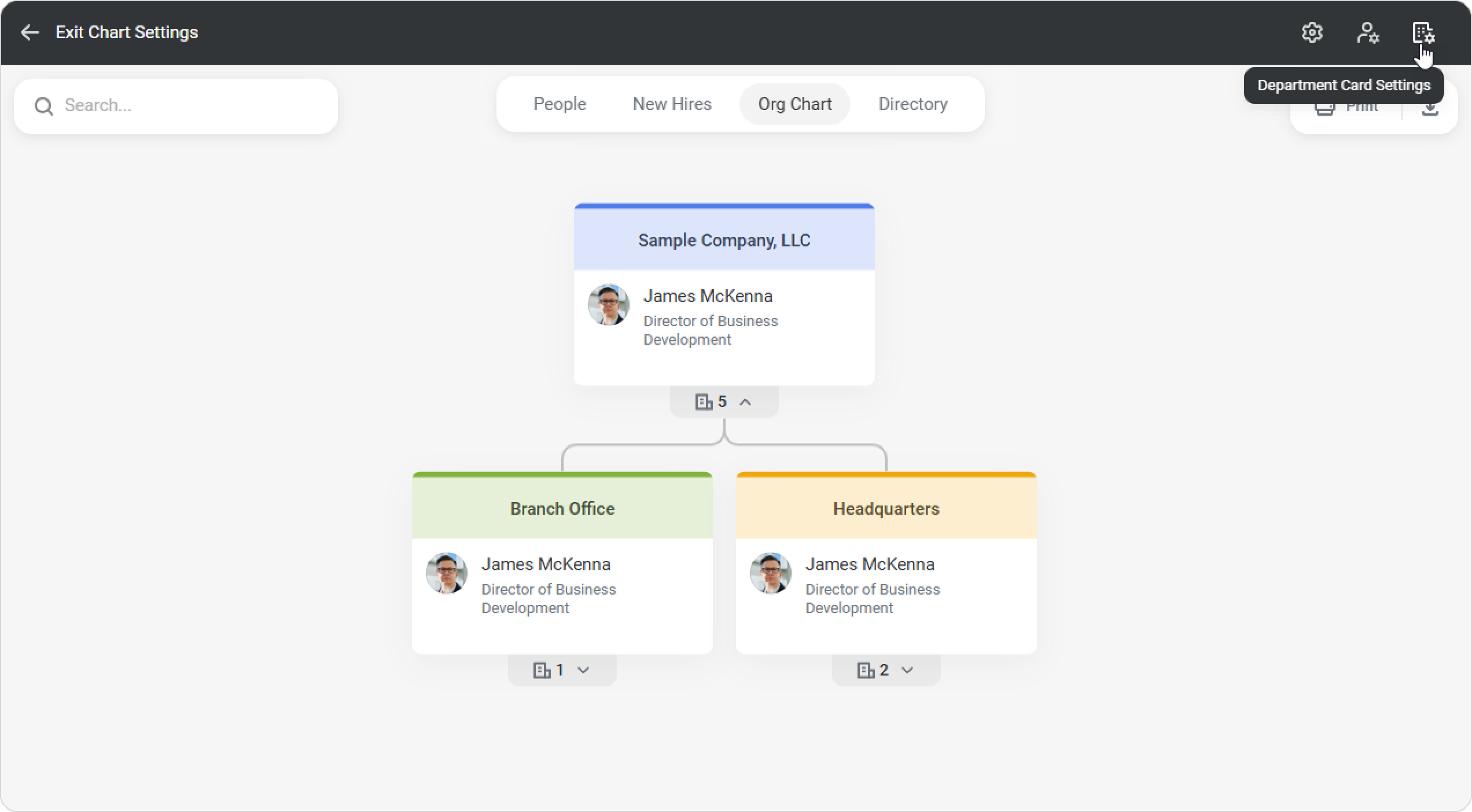This screenshot has width=1472, height=812.
Task: Open employee card settings icon
Action: click(1368, 32)
